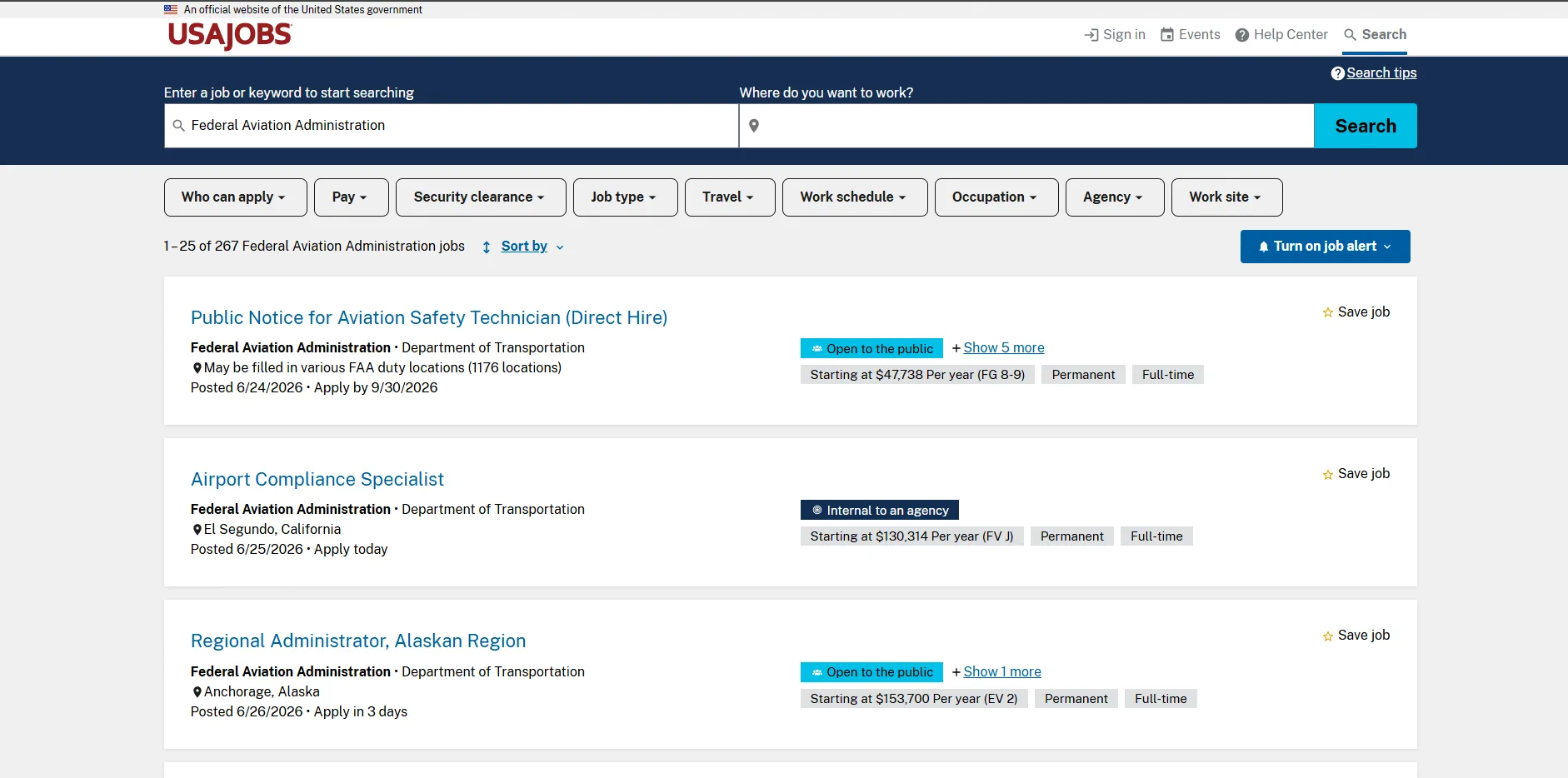Screen dimensions: 1568x778
Task: Click Show 1 more hiring paths
Action: point(1002,672)
